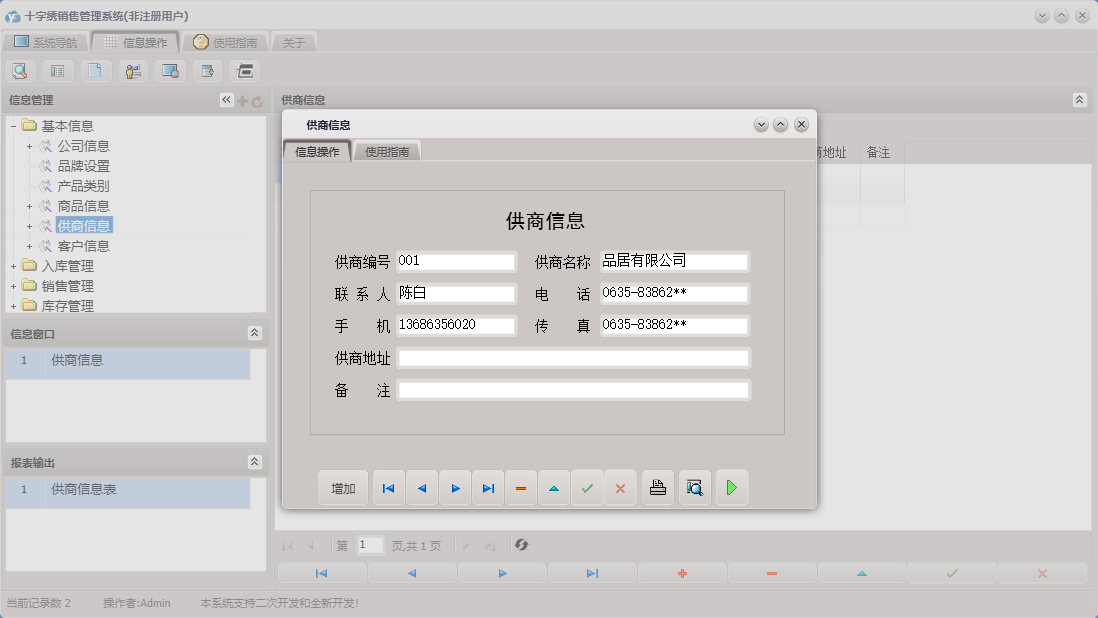1098x618 pixels.
Task: Open print preview in the 供商信息 dialog
Action: (694, 487)
